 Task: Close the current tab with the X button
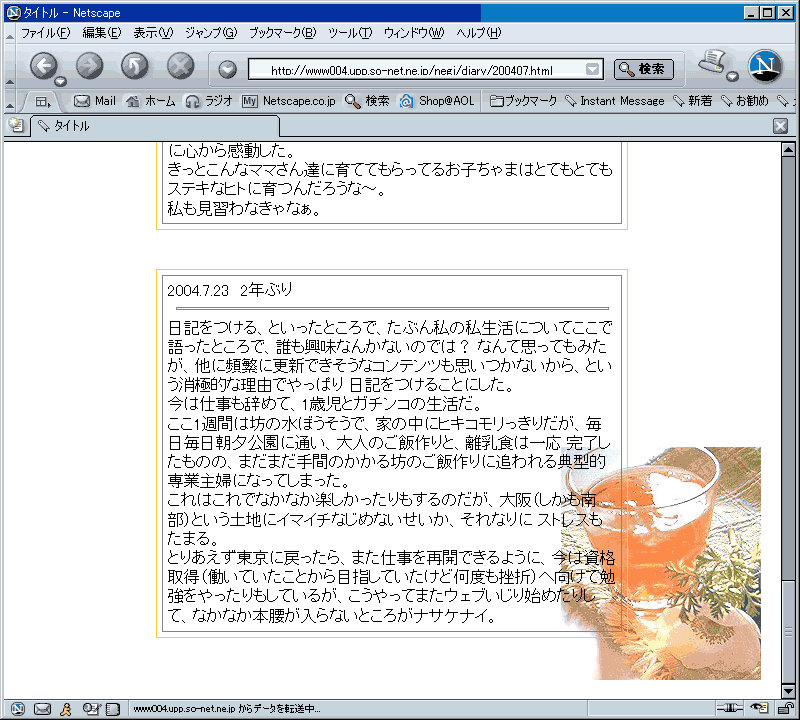tap(780, 126)
